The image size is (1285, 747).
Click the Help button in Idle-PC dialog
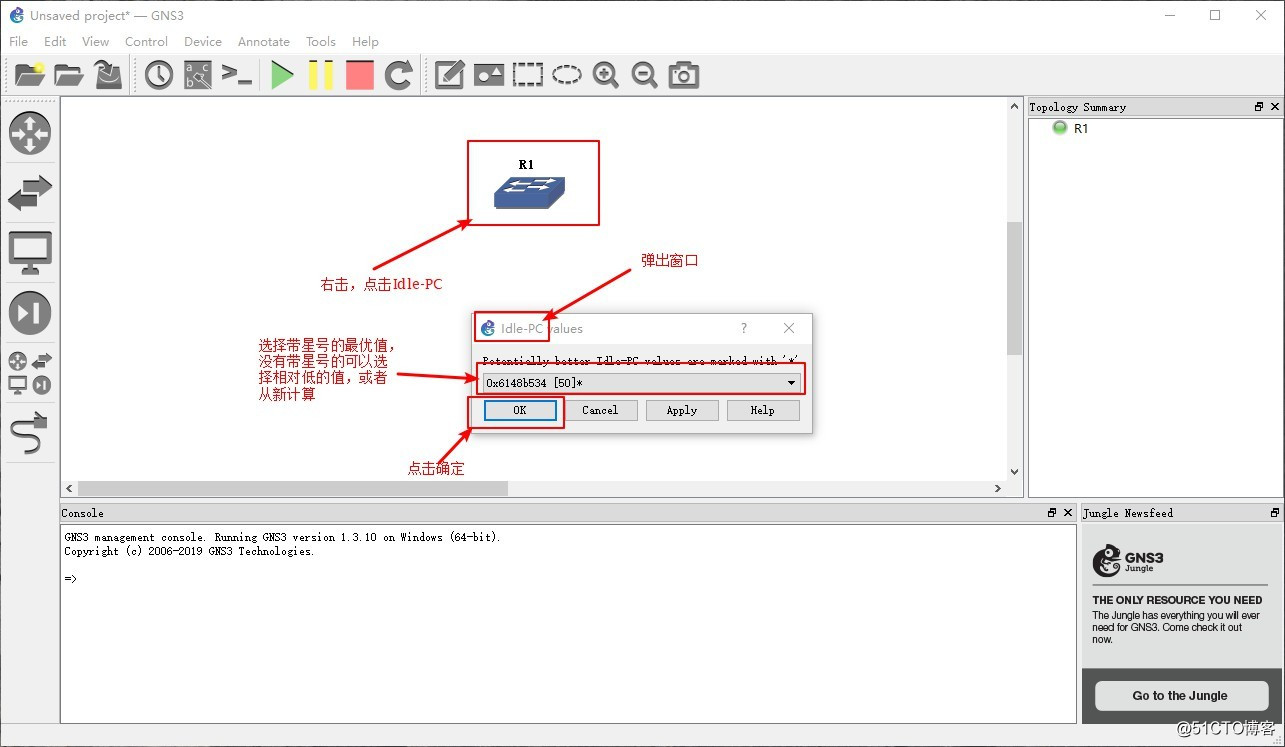point(762,410)
